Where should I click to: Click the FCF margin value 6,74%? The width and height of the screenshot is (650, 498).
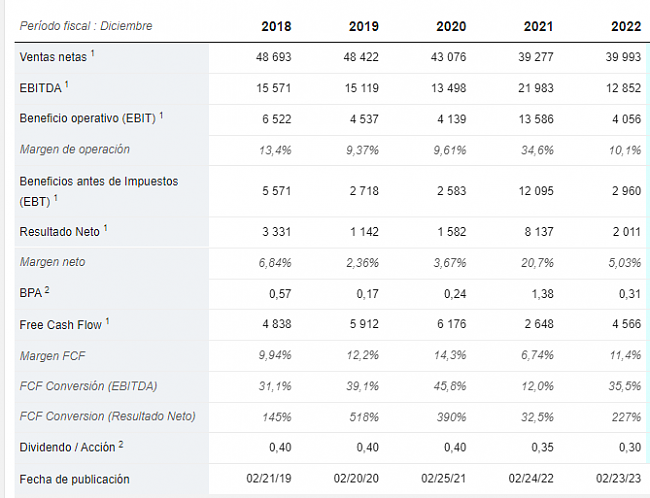537,355
